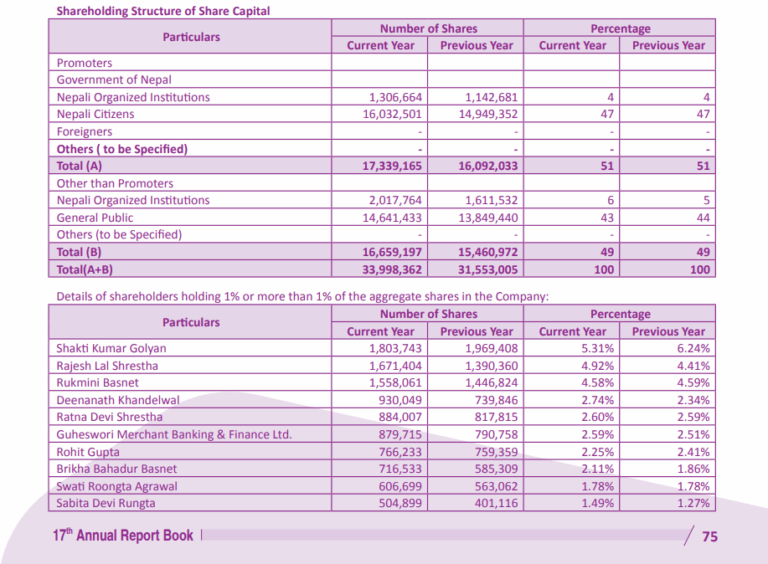Select shareholder name Shakti Kumar Golyan
Image resolution: width=768 pixels, height=564 pixels.
pos(112,348)
